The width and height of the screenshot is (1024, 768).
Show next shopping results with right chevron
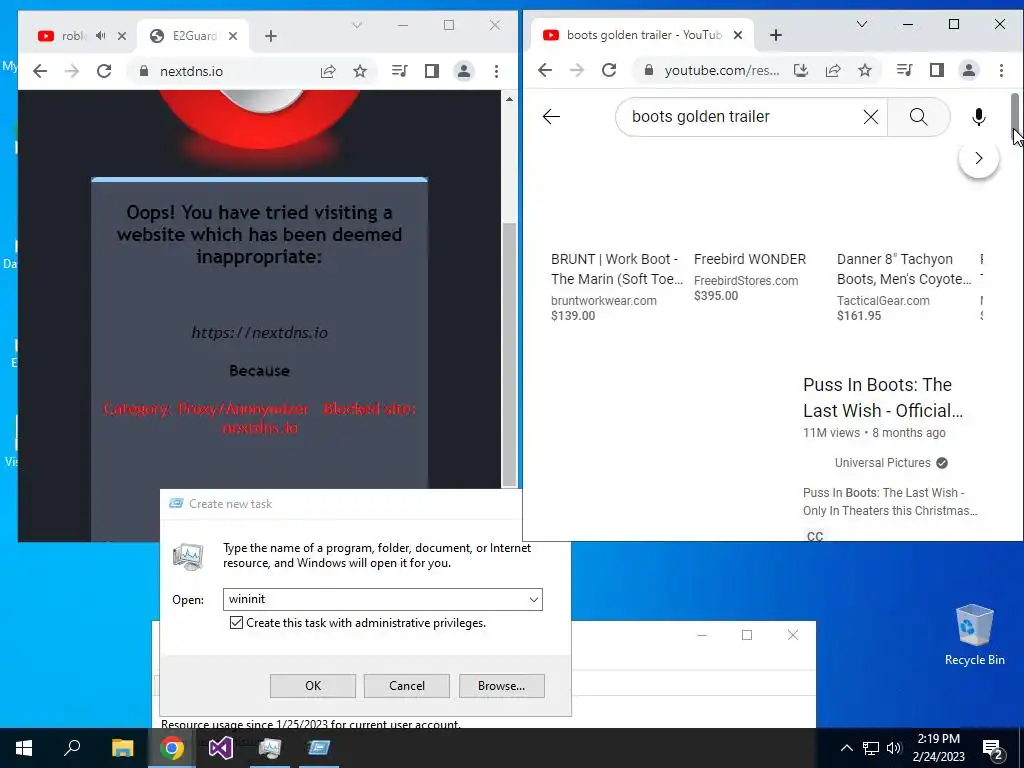pyautogui.click(x=978, y=158)
